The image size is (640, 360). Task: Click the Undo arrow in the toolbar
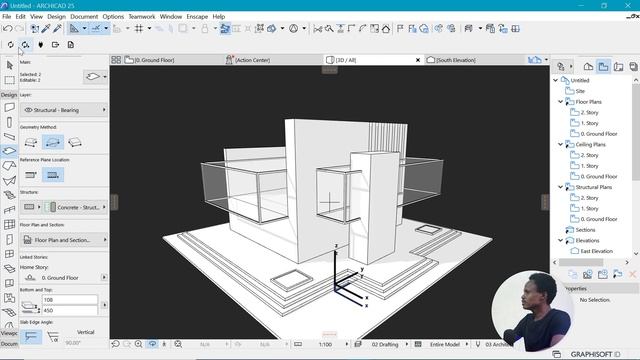click(7, 29)
